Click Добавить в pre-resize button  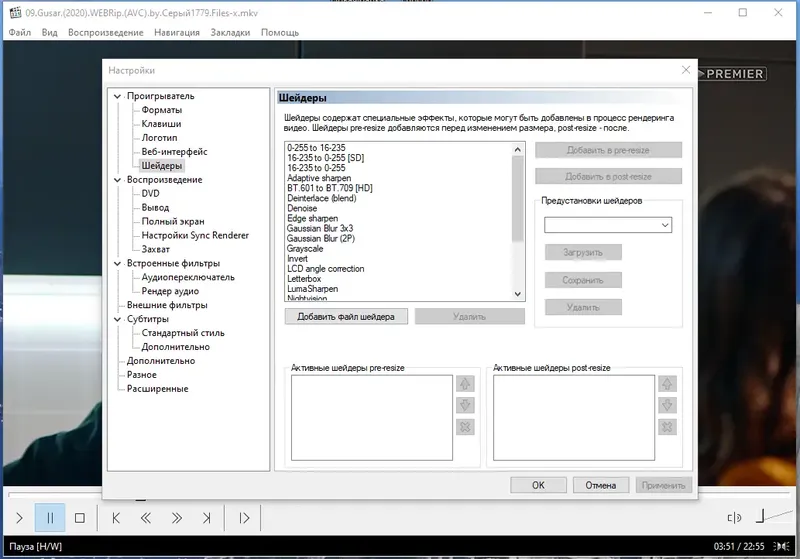(608, 150)
